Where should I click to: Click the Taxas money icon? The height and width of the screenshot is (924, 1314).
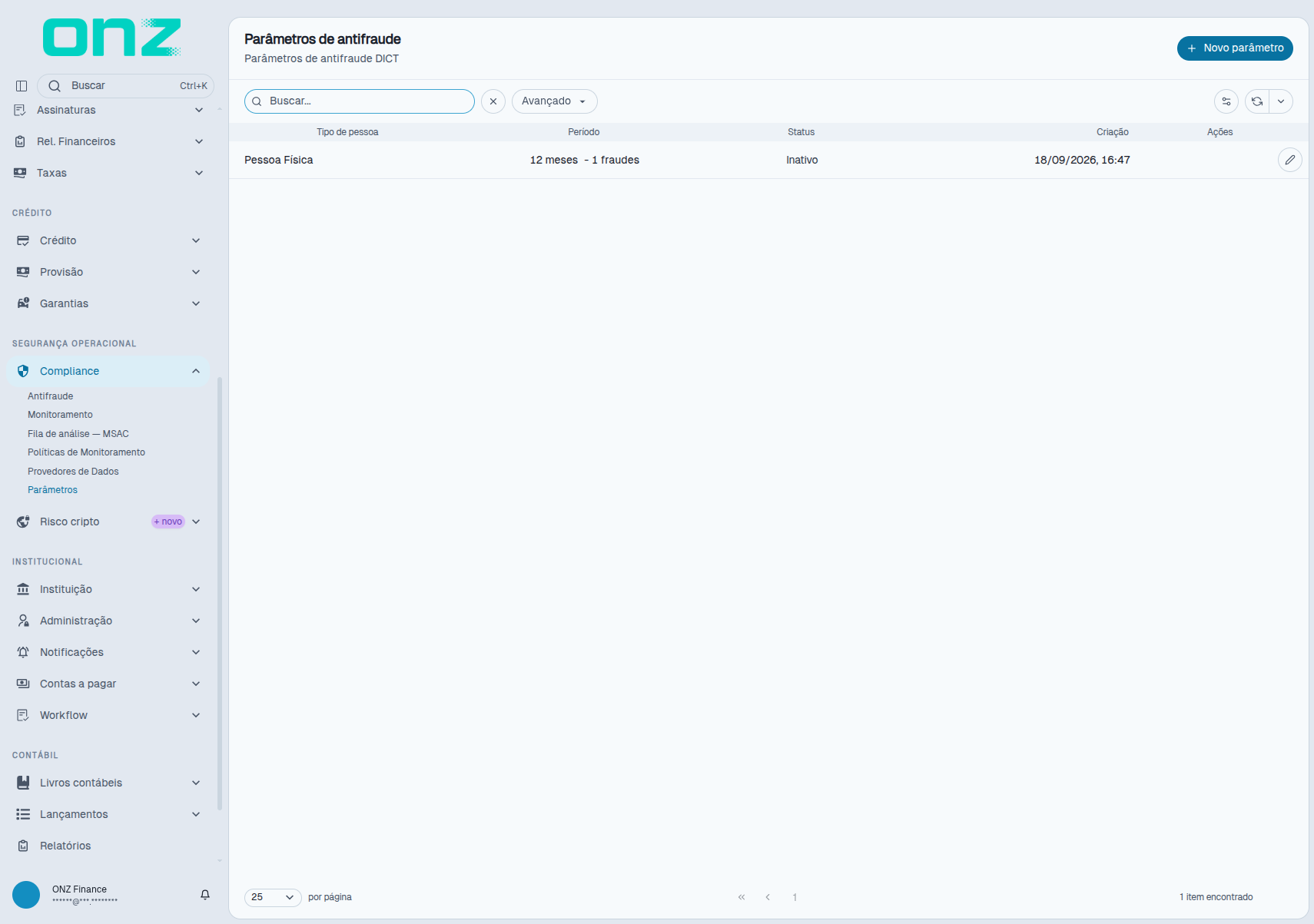tap(20, 173)
